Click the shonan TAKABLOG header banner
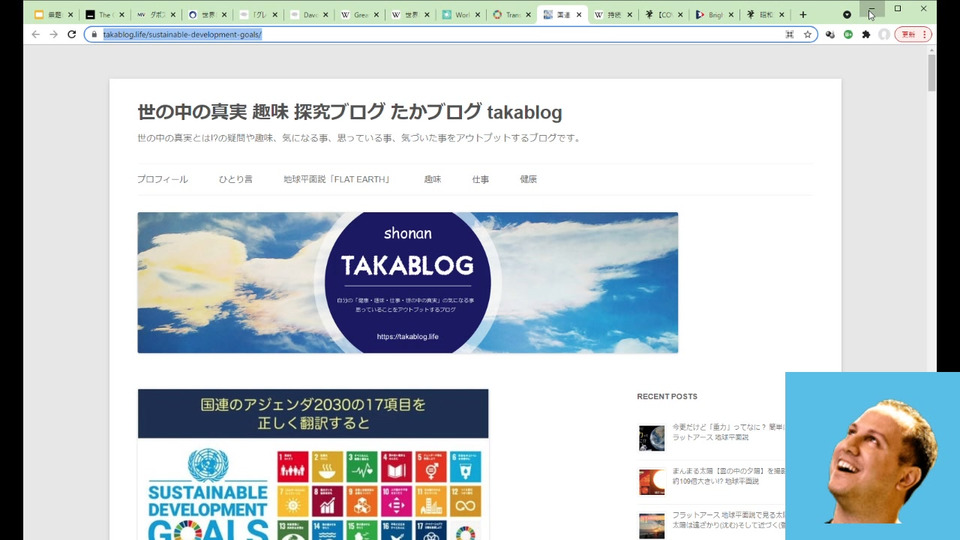This screenshot has width=960, height=540. [x=408, y=282]
